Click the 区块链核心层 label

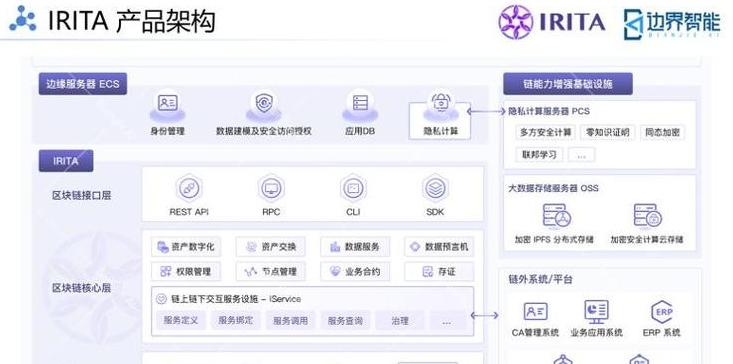pyautogui.click(x=81, y=288)
